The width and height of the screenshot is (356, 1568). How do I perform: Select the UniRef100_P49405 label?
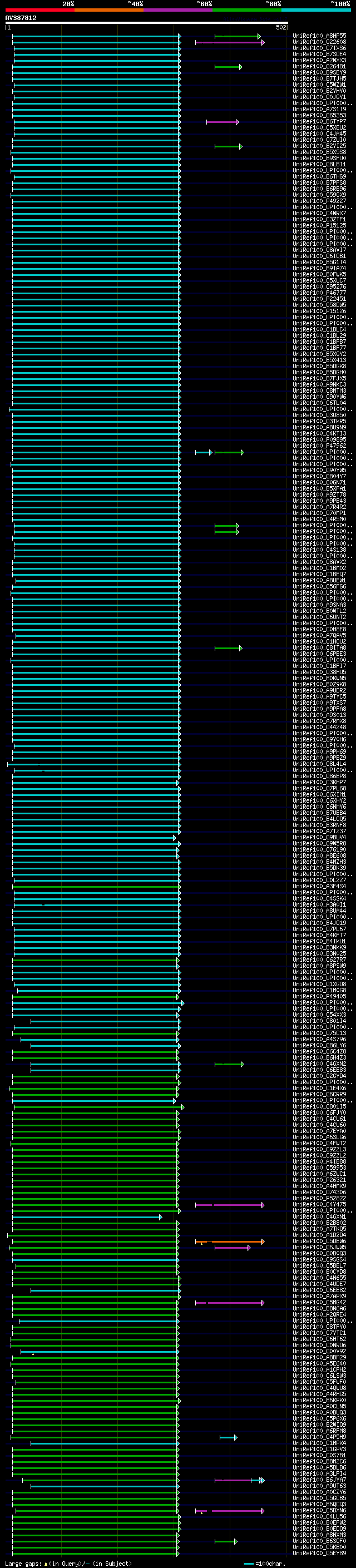pos(319,996)
